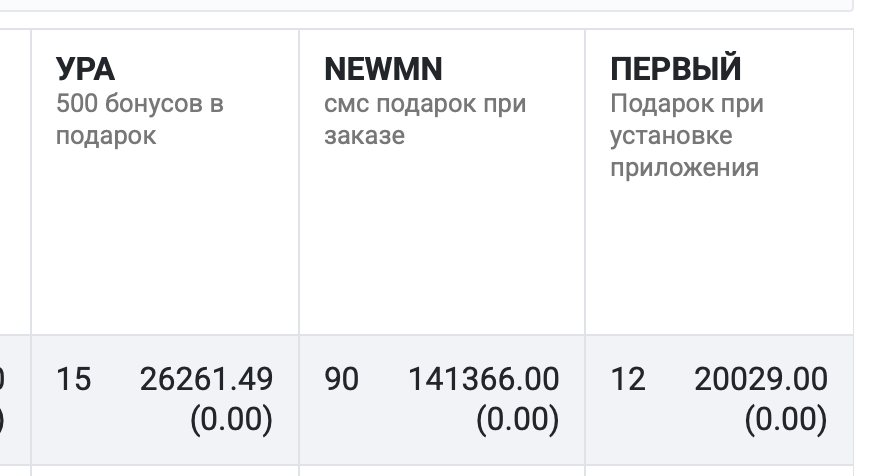This screenshot has width=870, height=476.
Task: Click the cut-off 0 left of 15
Action: [3, 379]
